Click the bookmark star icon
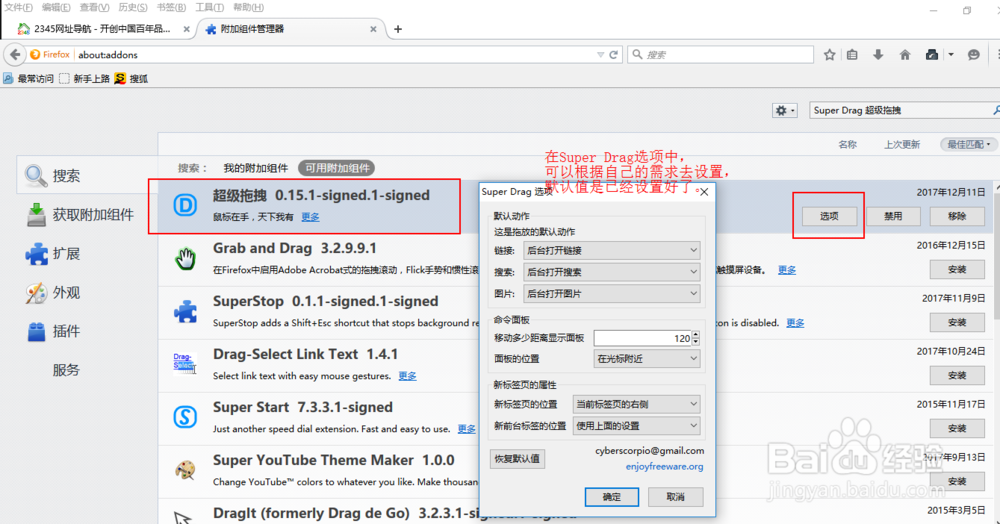1000x524 pixels. [829, 55]
